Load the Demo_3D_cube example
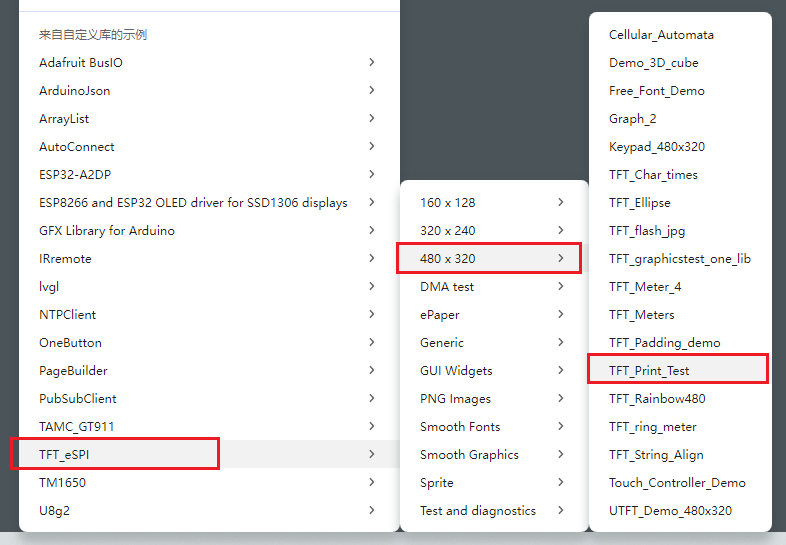The height and width of the screenshot is (545, 786). (680, 63)
